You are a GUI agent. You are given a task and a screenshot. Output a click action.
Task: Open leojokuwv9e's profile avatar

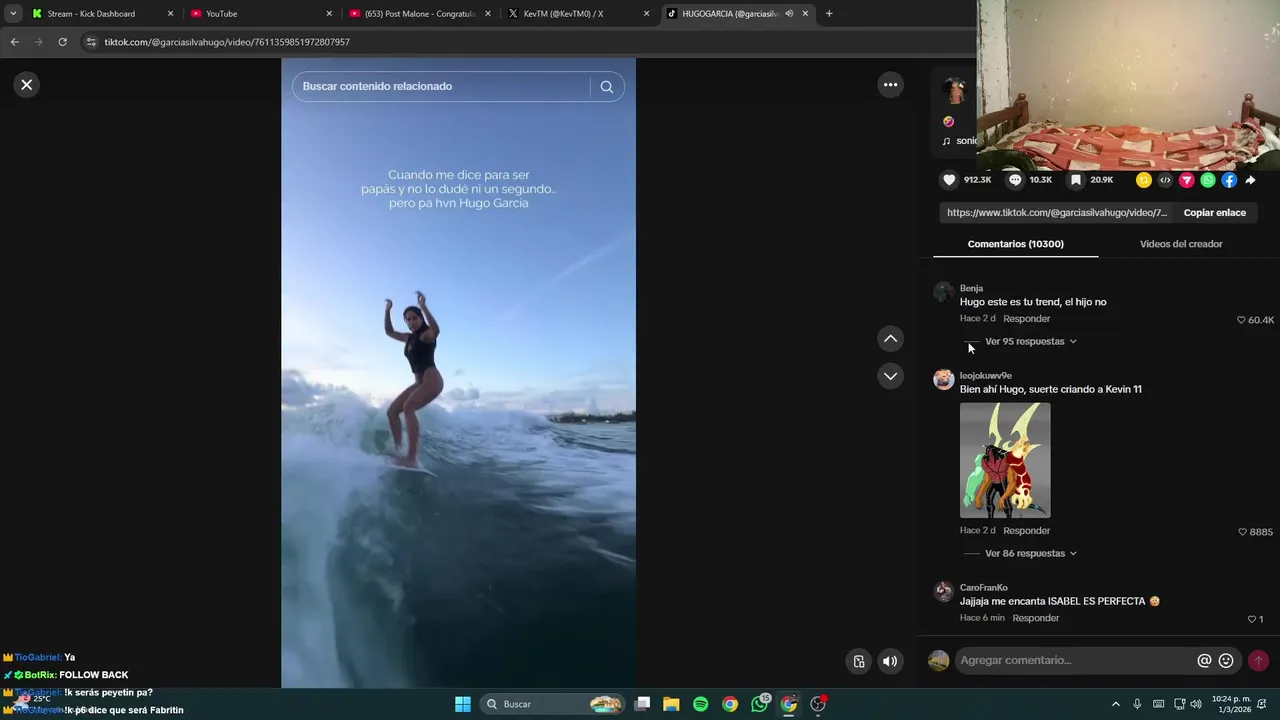[943, 379]
